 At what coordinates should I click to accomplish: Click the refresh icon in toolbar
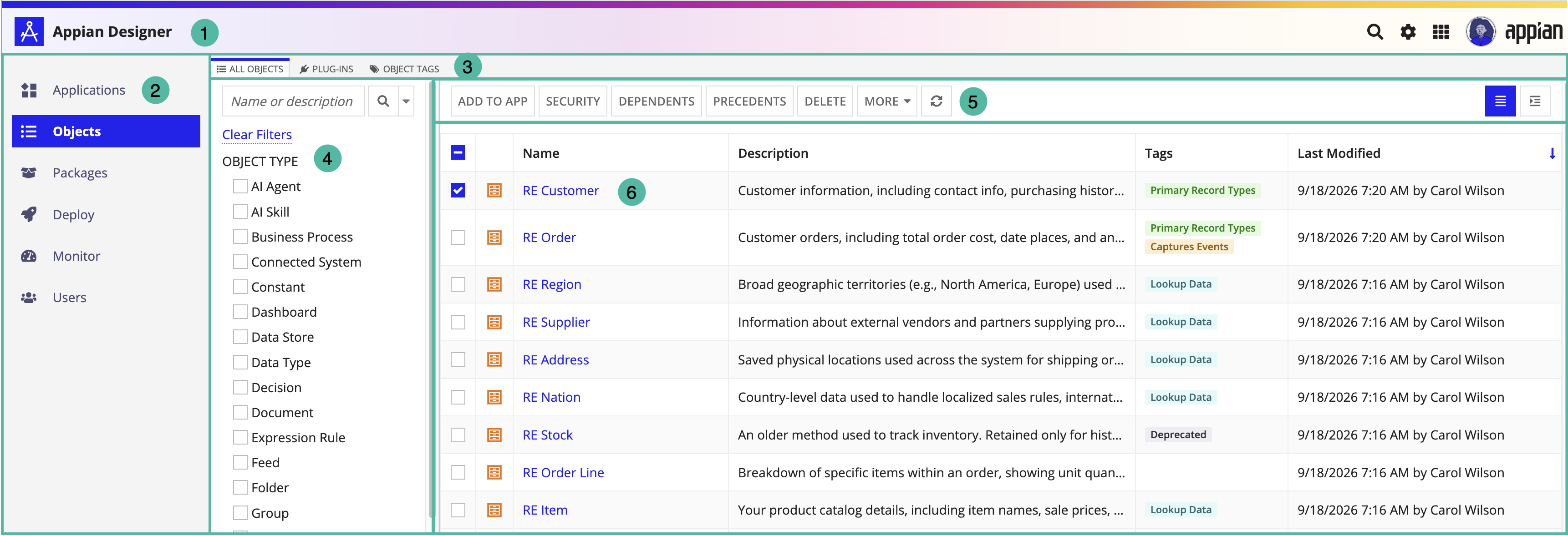click(936, 101)
